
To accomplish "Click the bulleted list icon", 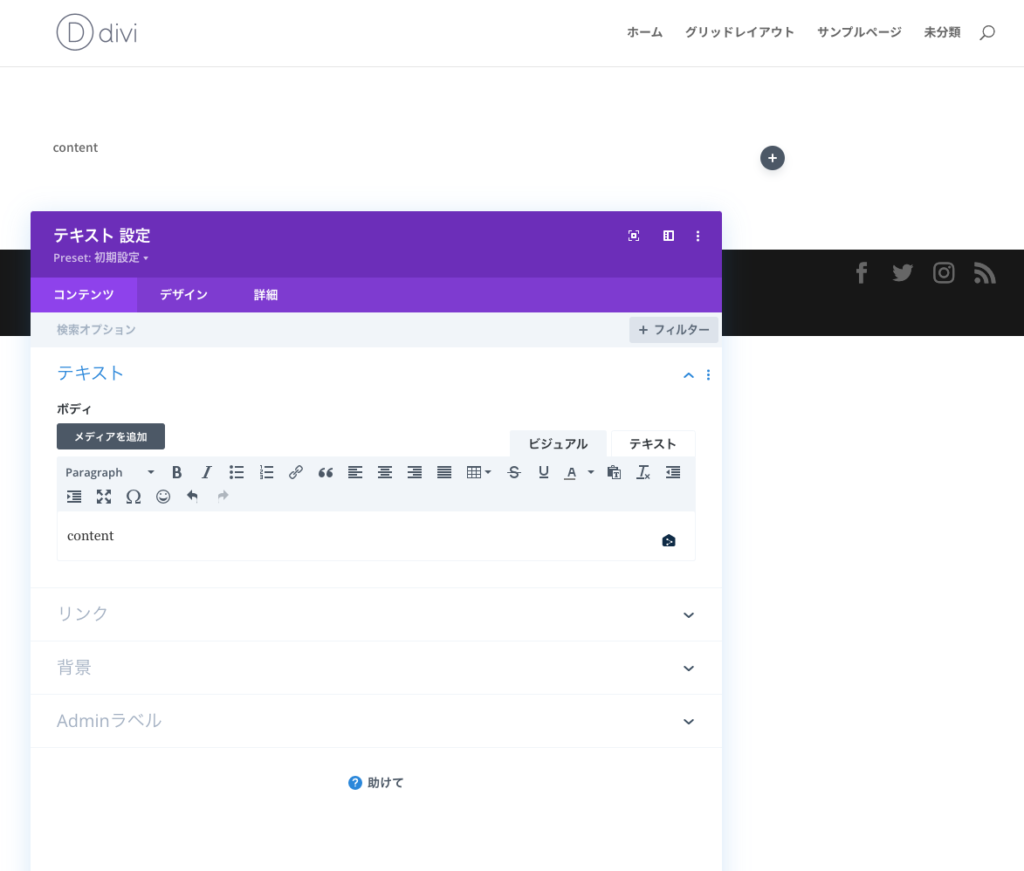I will click(237, 472).
